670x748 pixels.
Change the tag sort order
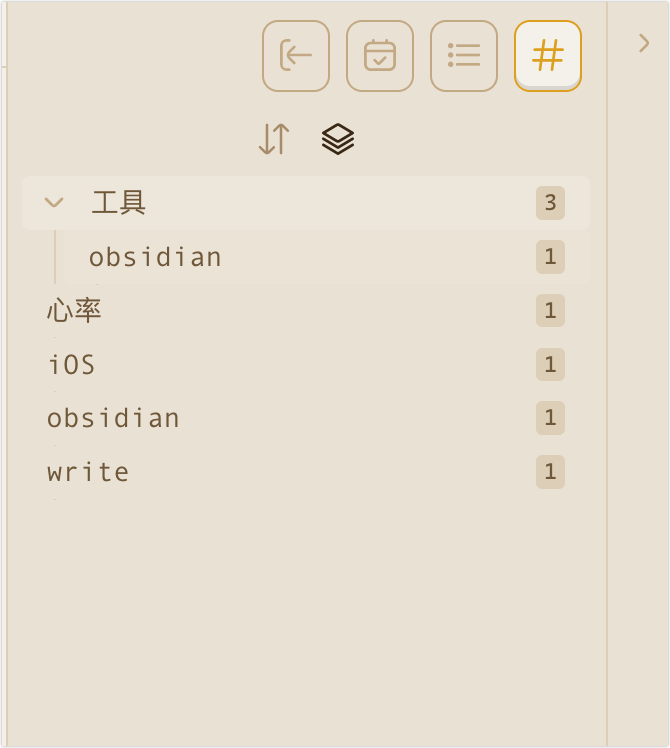(x=274, y=140)
